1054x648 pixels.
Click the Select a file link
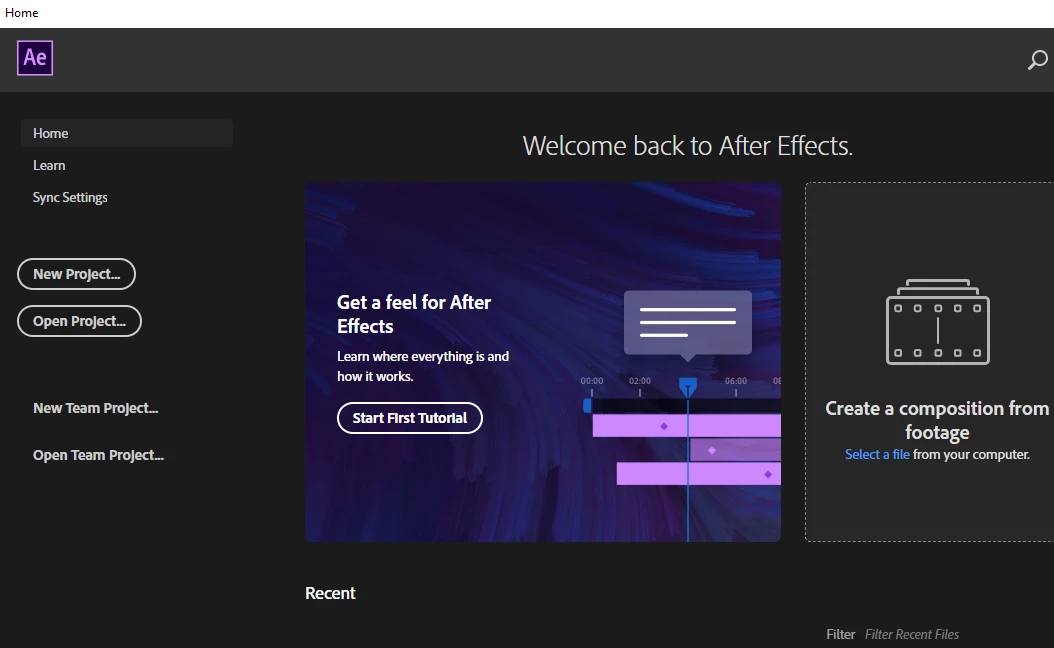(x=877, y=454)
